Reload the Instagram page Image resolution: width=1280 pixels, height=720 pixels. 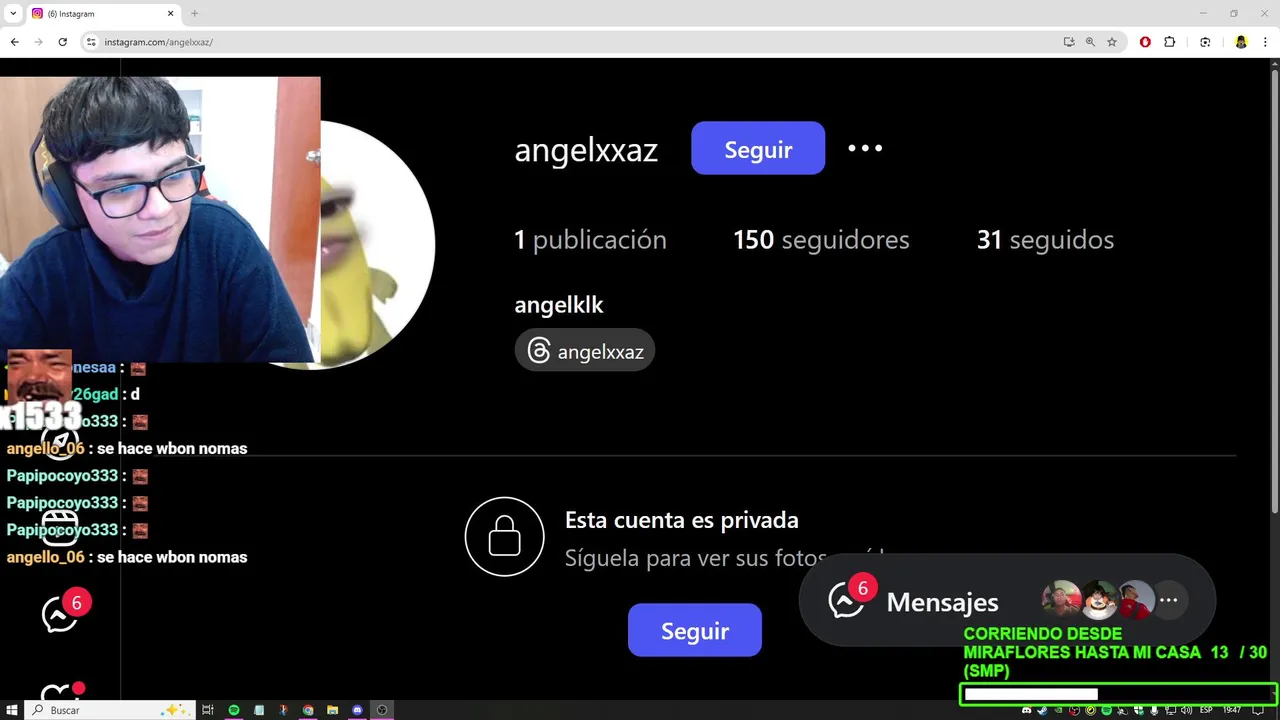62,42
